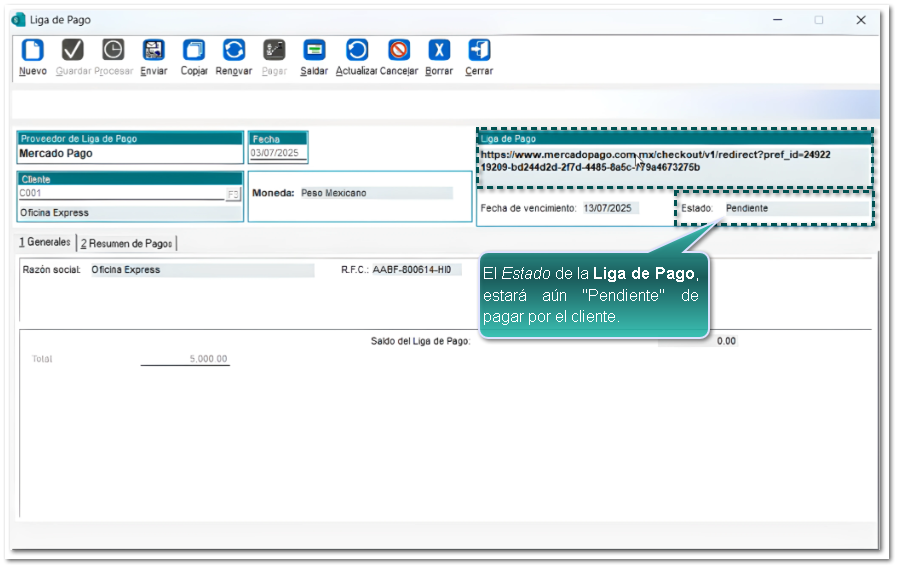
Task: Click the Cancelar toolbar icon
Action: click(x=399, y=51)
